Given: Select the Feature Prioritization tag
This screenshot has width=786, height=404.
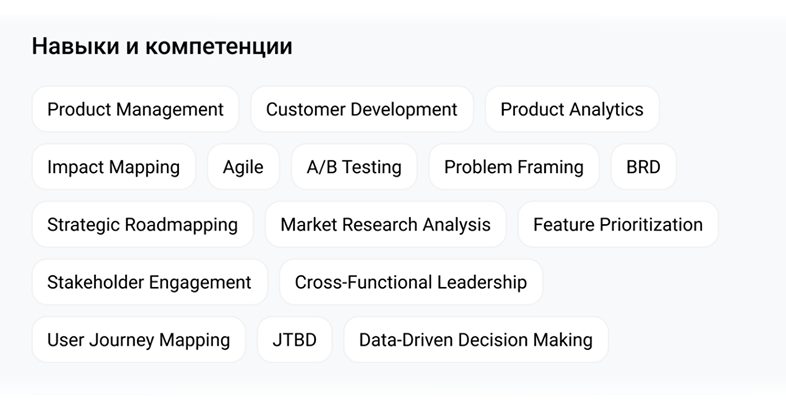Looking at the screenshot, I should tap(618, 225).
